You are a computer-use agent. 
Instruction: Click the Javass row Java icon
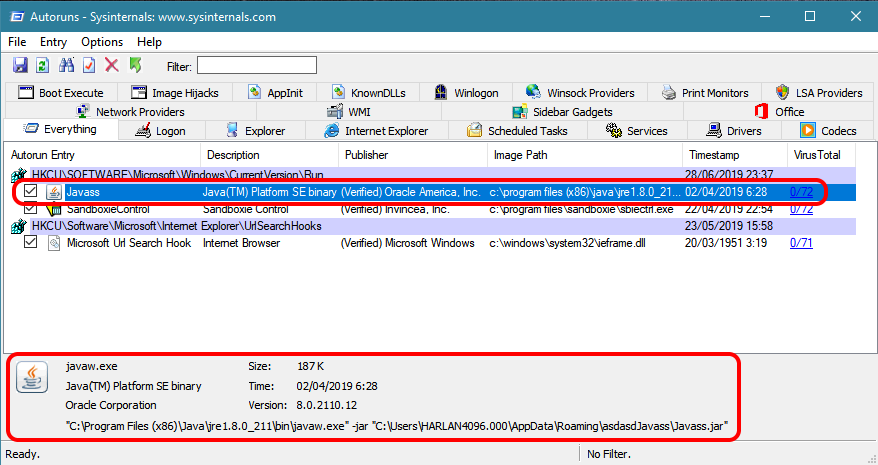click(x=54, y=192)
